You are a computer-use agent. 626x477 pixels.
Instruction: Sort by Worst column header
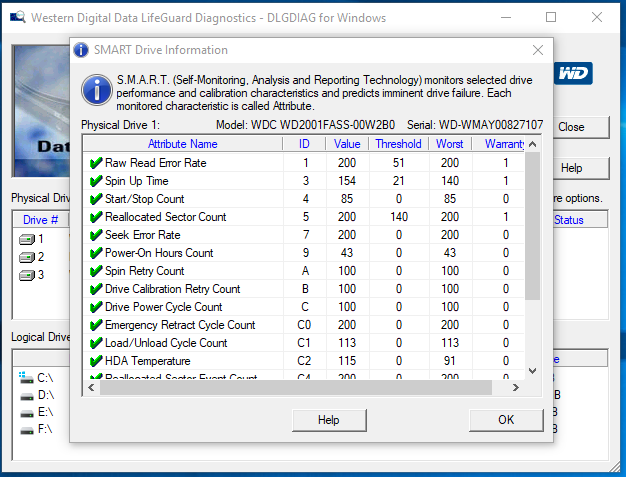click(x=450, y=144)
